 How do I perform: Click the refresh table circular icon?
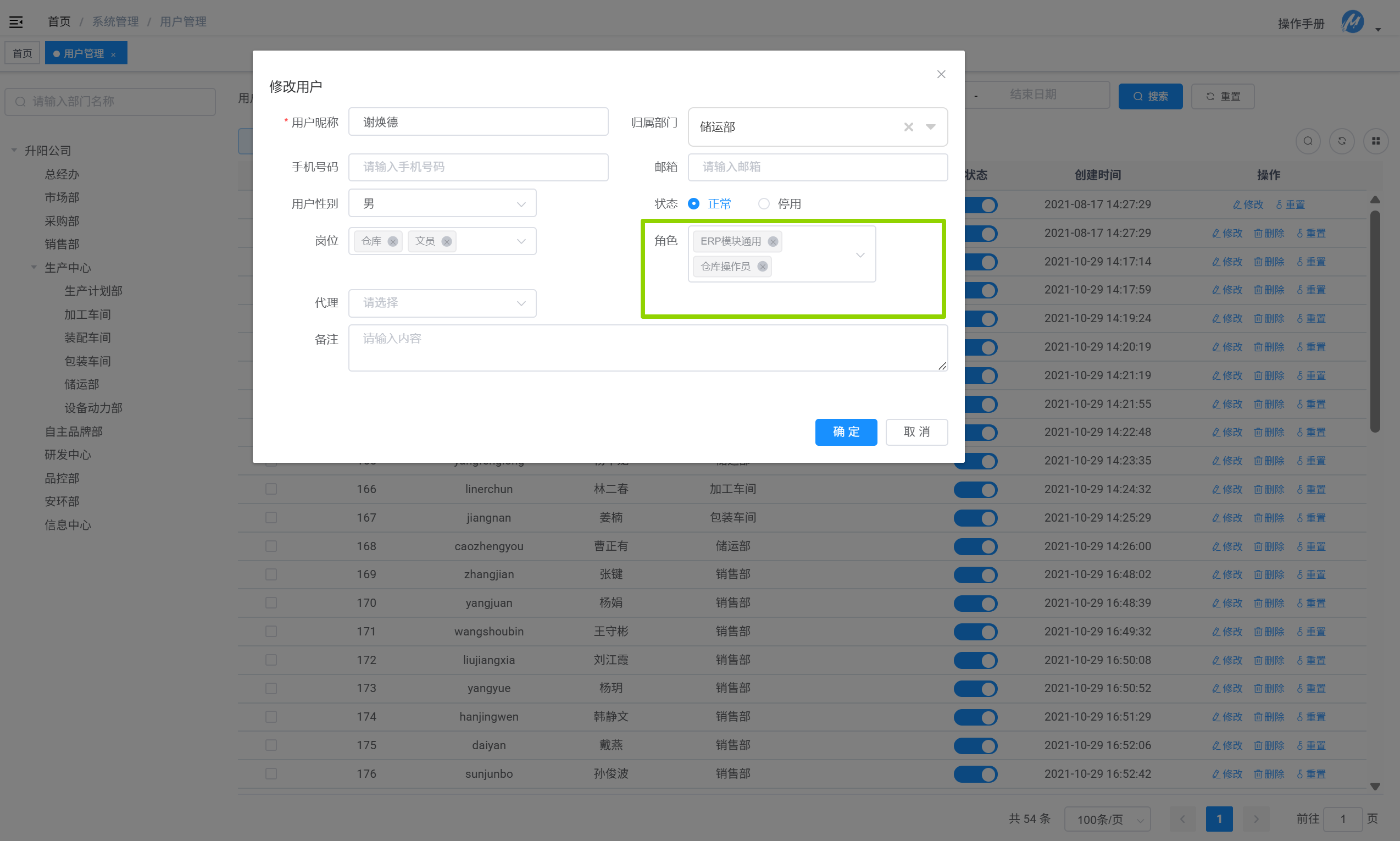[1342, 141]
